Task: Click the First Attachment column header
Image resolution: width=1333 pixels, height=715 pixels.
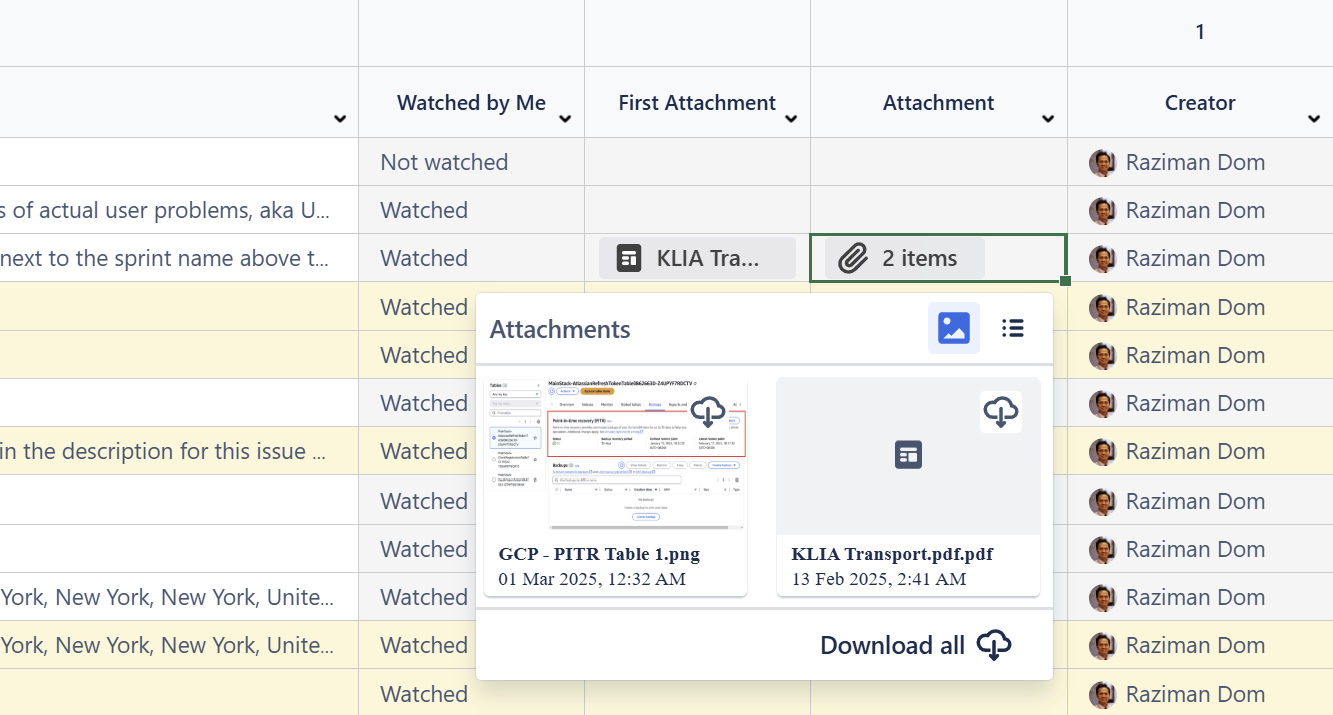Action: (x=697, y=103)
